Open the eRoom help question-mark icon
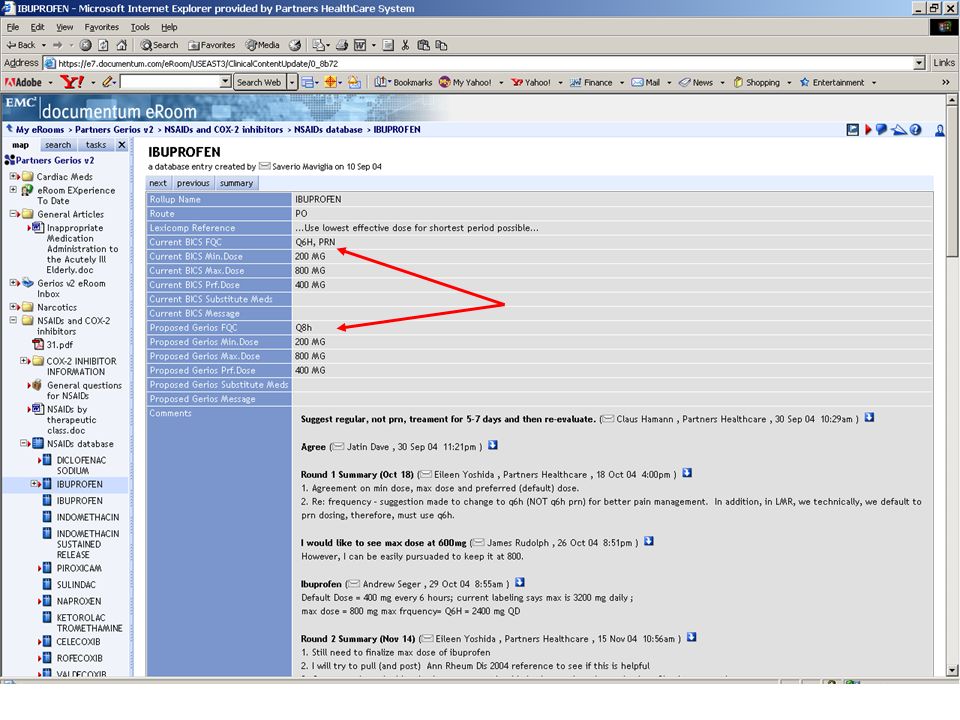 [x=915, y=130]
